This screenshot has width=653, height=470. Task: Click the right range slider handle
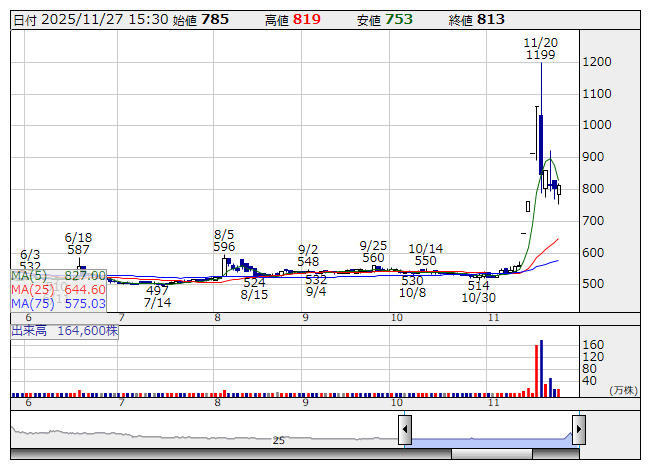click(578, 430)
